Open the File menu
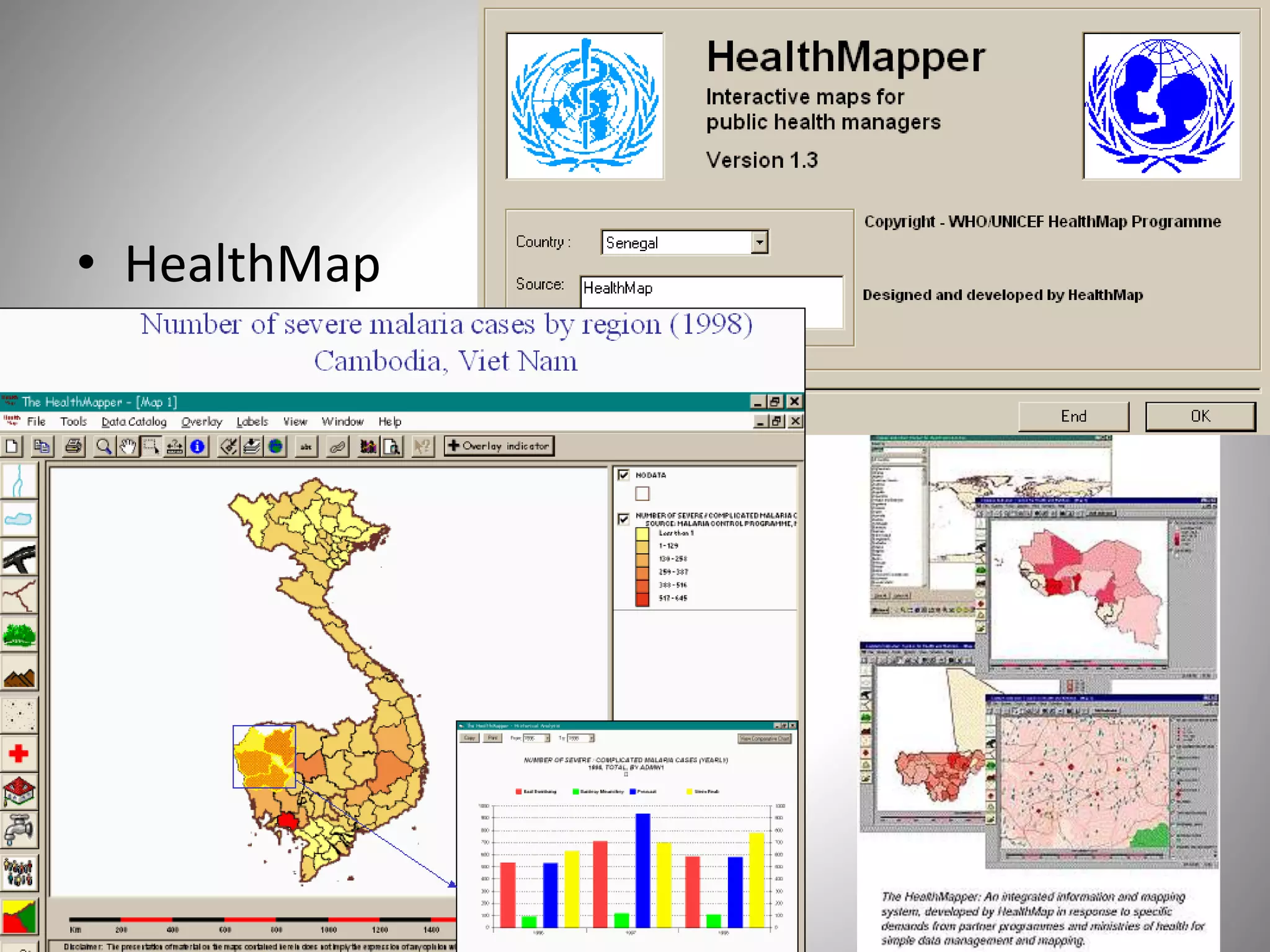Image resolution: width=1270 pixels, height=952 pixels. point(36,421)
